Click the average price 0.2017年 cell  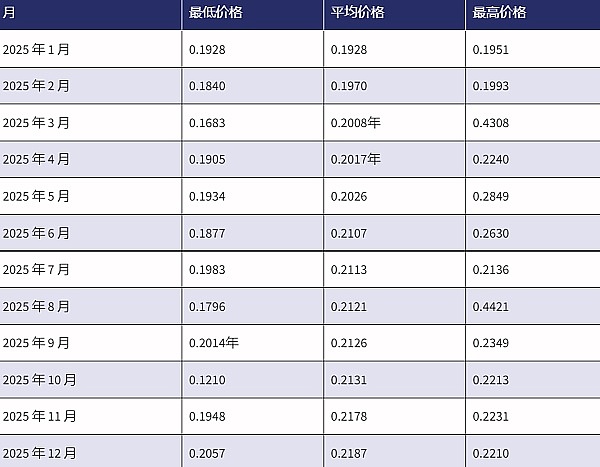[355, 160]
